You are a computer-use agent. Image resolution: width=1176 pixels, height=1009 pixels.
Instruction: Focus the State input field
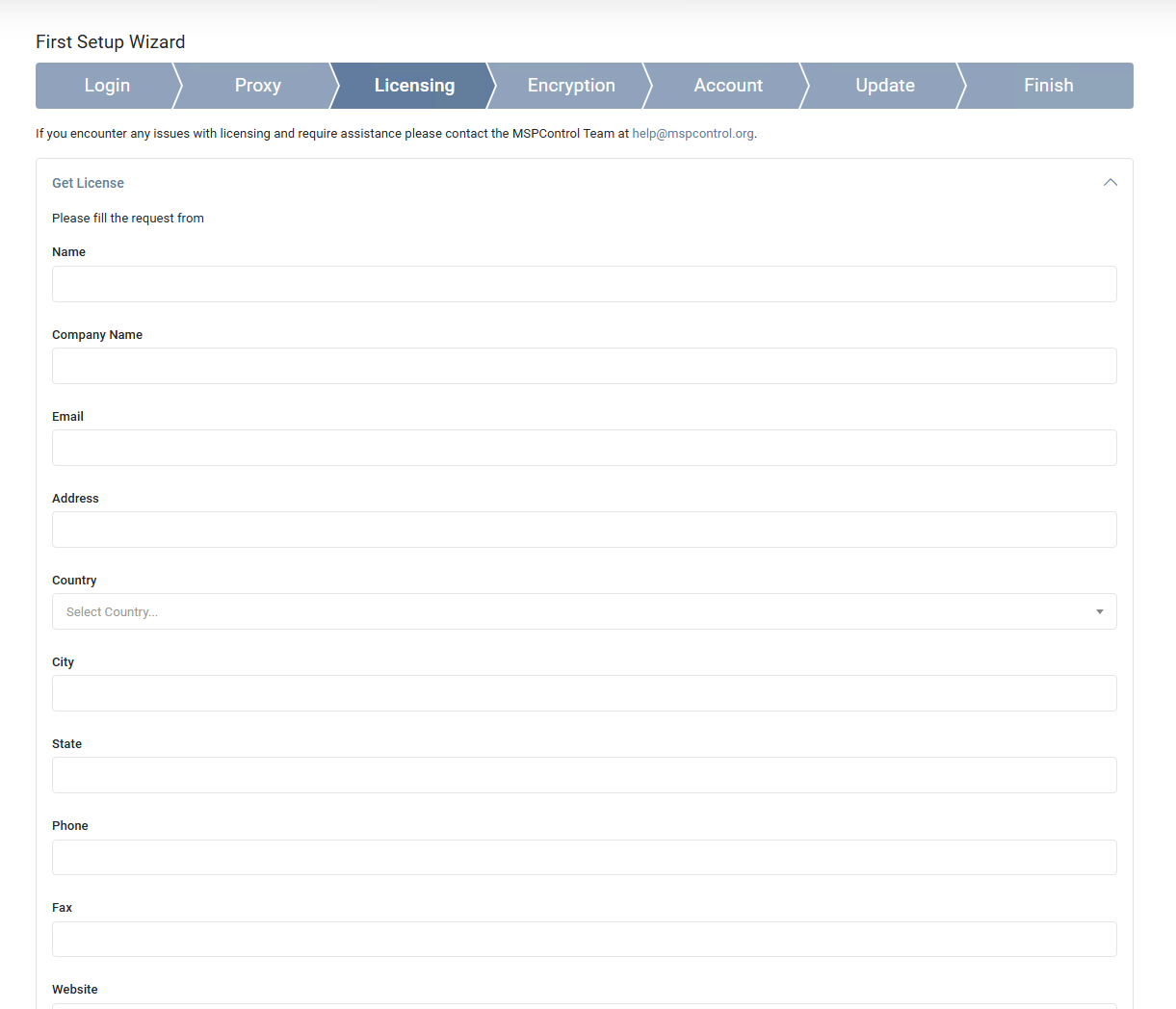585,775
